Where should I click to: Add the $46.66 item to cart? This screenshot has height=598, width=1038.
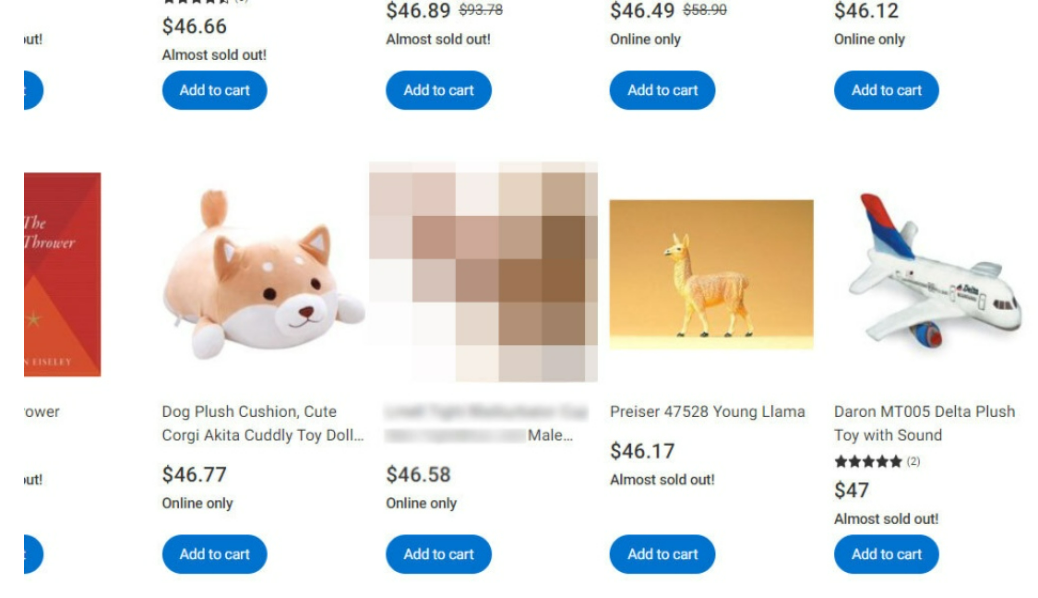(214, 90)
